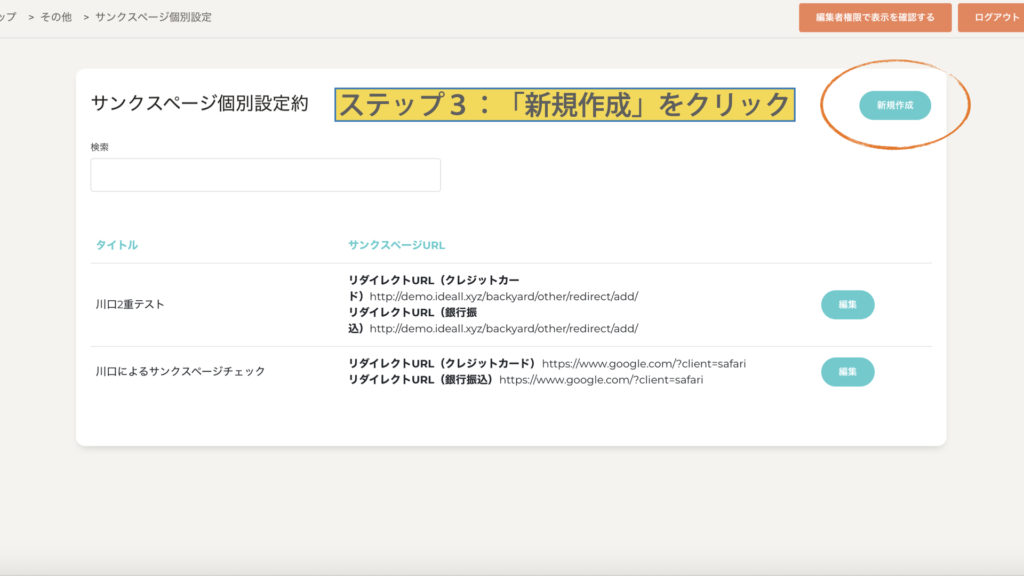1024x576 pixels.
Task: Click the タイトル column header
Action: click(x=116, y=245)
